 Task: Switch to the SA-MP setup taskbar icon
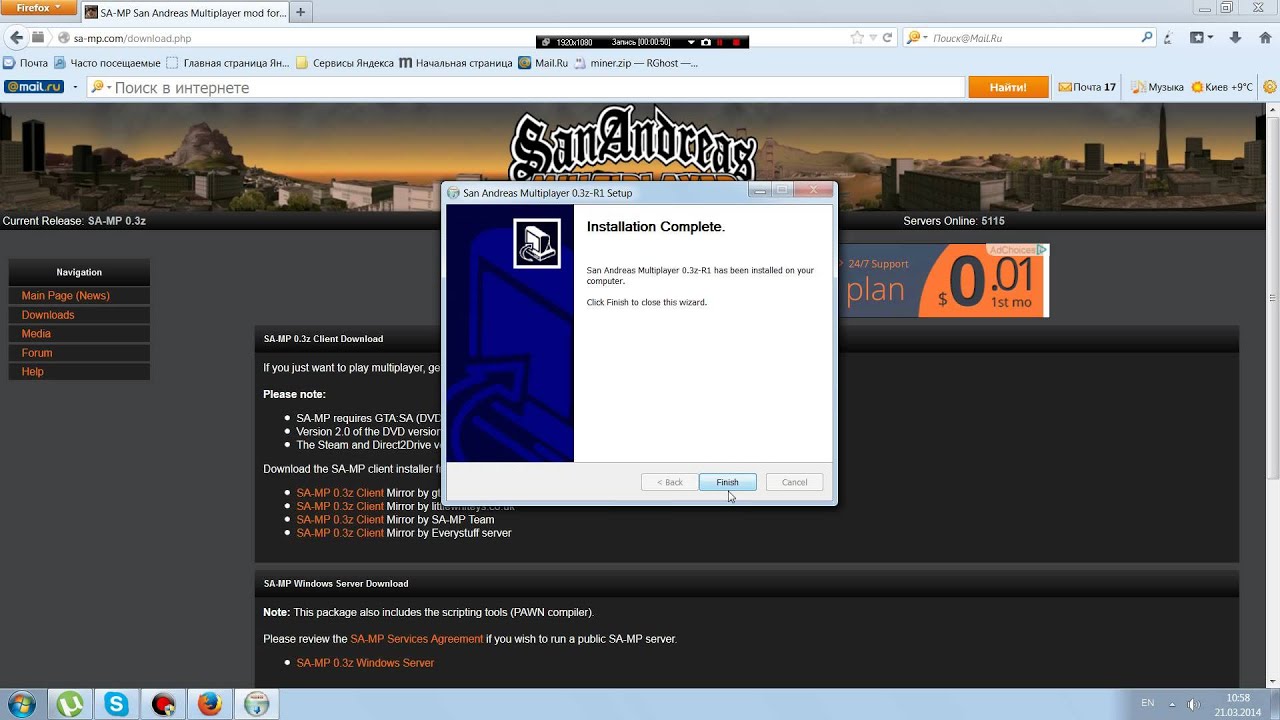[x=257, y=704]
